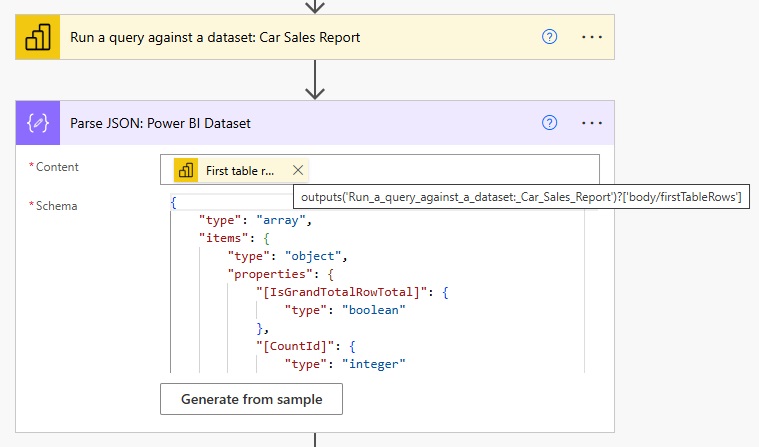Click the "integer" type value in schema
The width and height of the screenshot is (759, 447).
[374, 364]
